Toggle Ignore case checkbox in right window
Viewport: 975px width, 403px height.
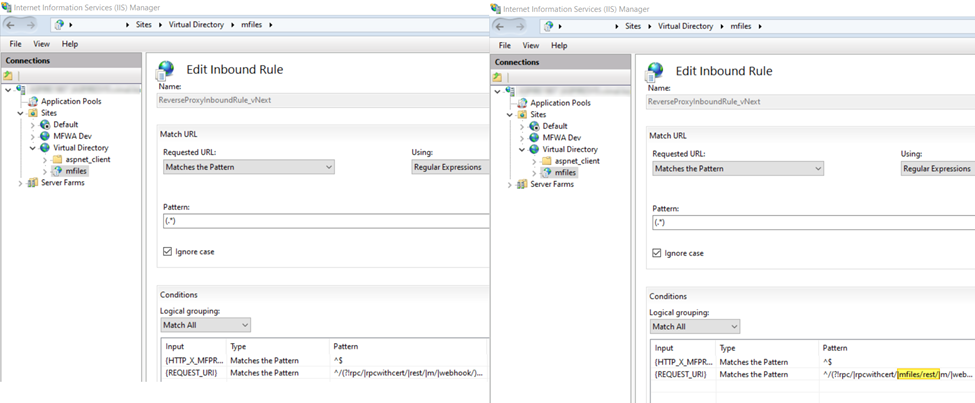tap(656, 254)
